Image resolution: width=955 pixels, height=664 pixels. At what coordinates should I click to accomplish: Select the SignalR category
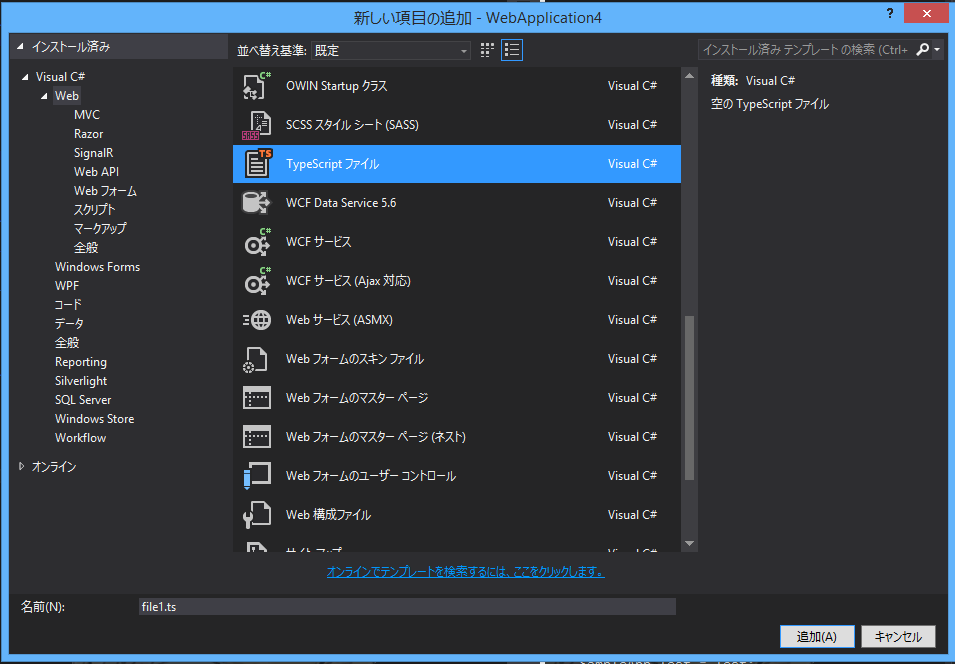tap(93, 153)
